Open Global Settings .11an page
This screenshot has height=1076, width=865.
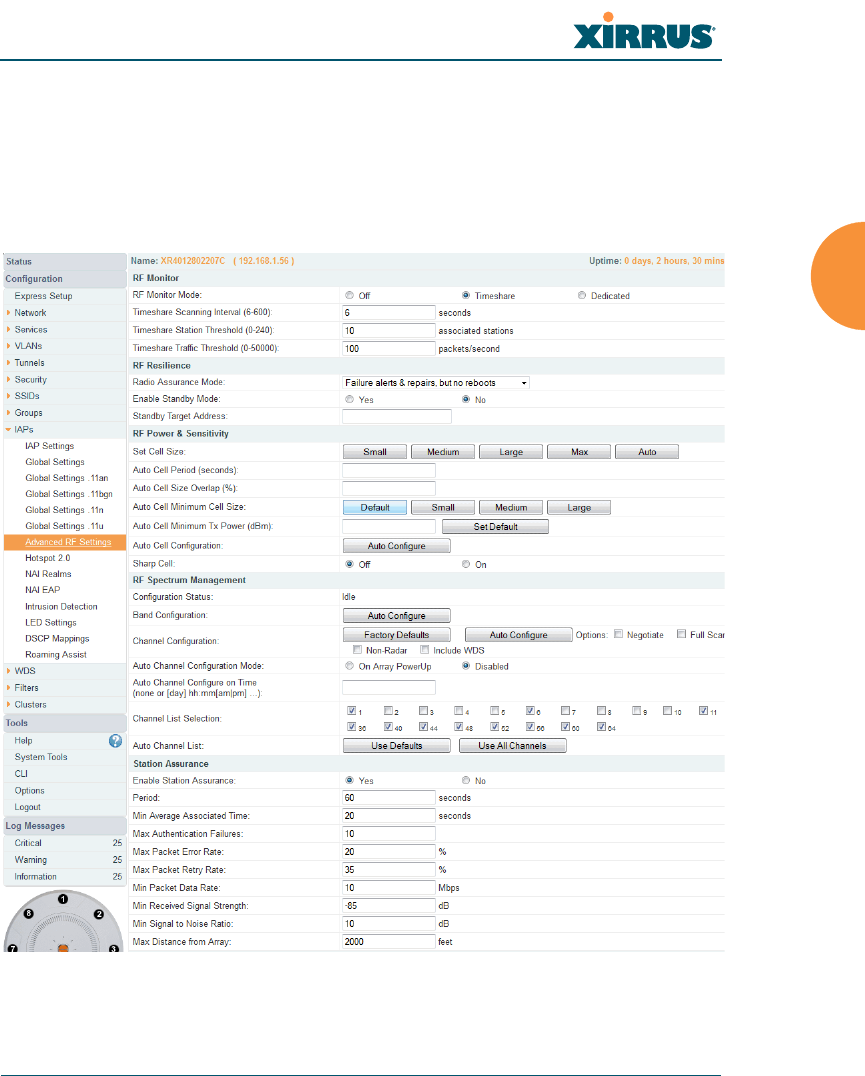[x=67, y=478]
